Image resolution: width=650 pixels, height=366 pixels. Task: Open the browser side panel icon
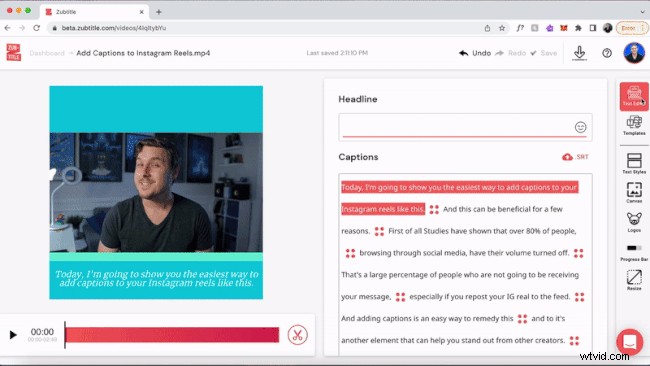tap(592, 28)
